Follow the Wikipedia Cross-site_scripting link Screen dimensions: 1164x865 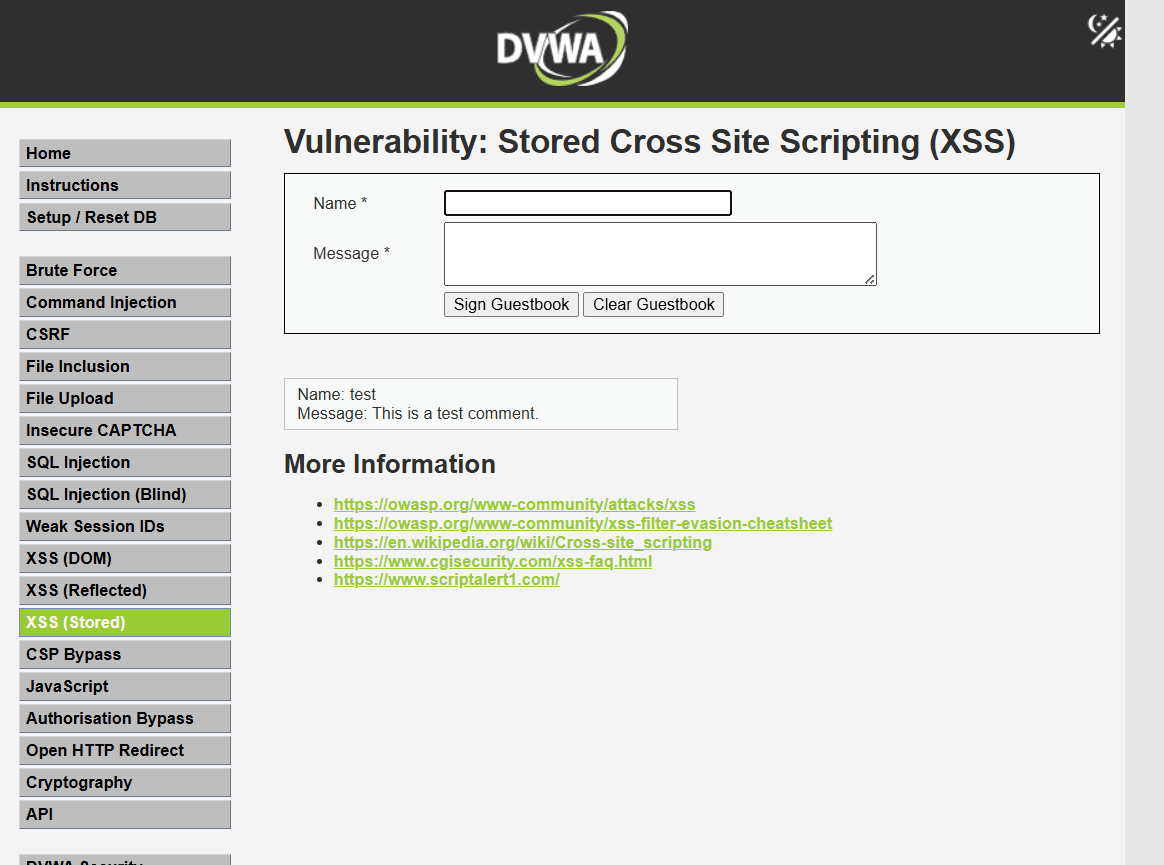[522, 542]
